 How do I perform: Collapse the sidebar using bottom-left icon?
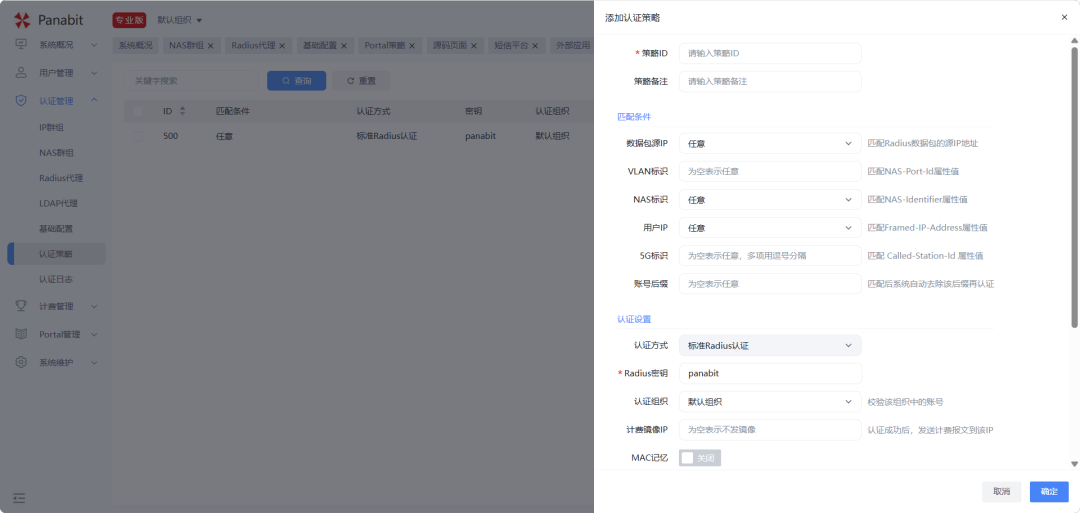pyautogui.click(x=19, y=497)
